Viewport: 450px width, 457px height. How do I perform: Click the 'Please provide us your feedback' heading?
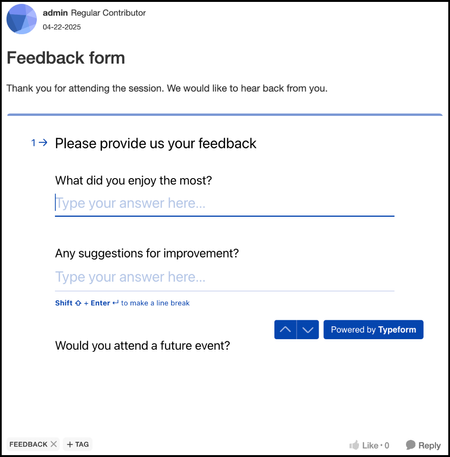(x=156, y=144)
